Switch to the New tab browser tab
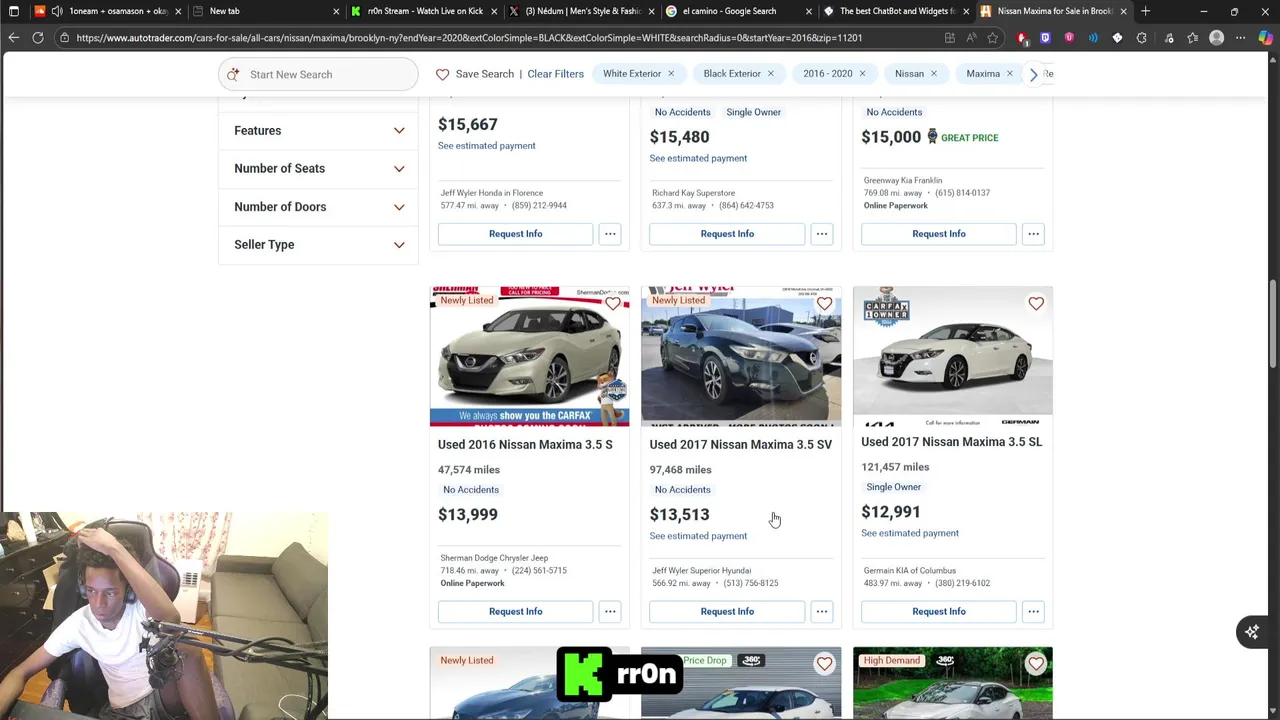 (x=265, y=11)
